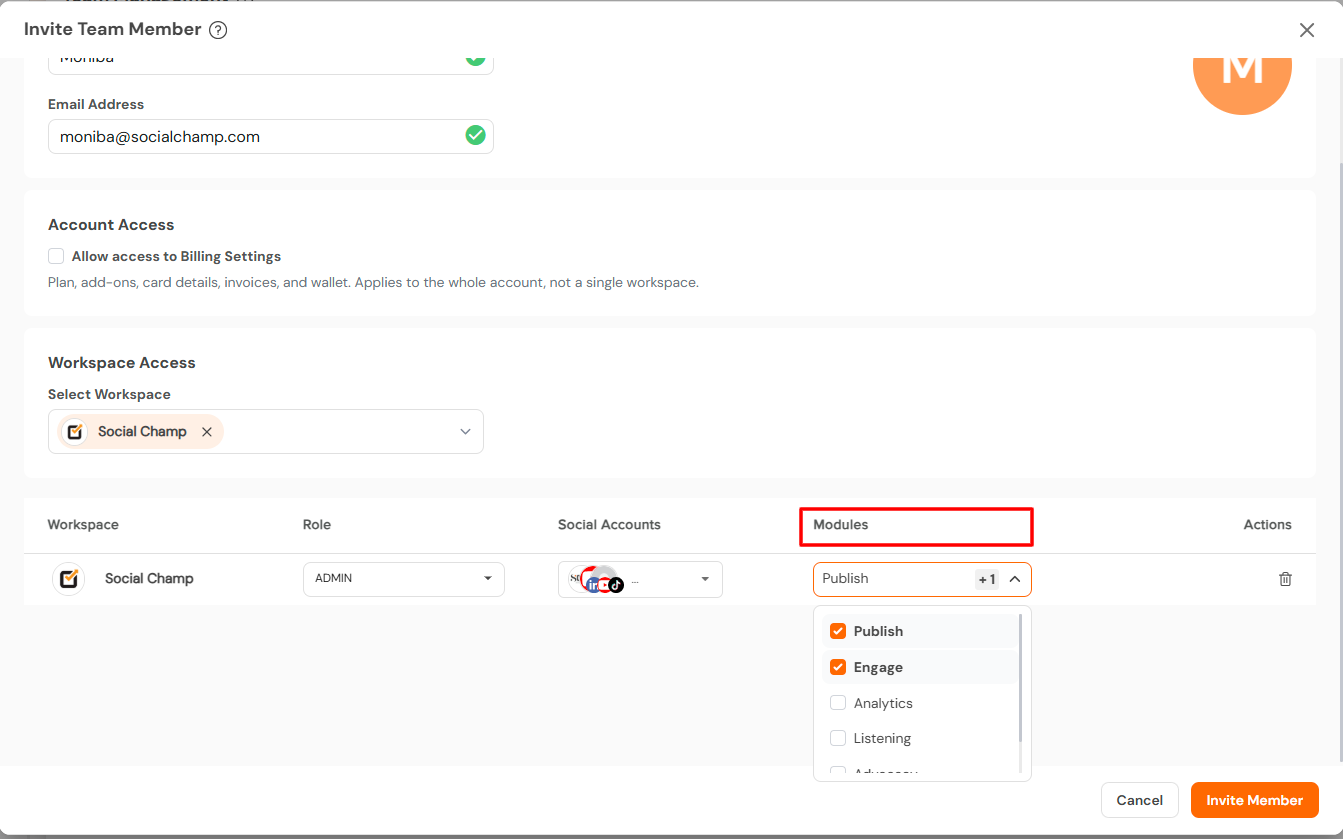Click the green check beside email address

[x=476, y=135]
